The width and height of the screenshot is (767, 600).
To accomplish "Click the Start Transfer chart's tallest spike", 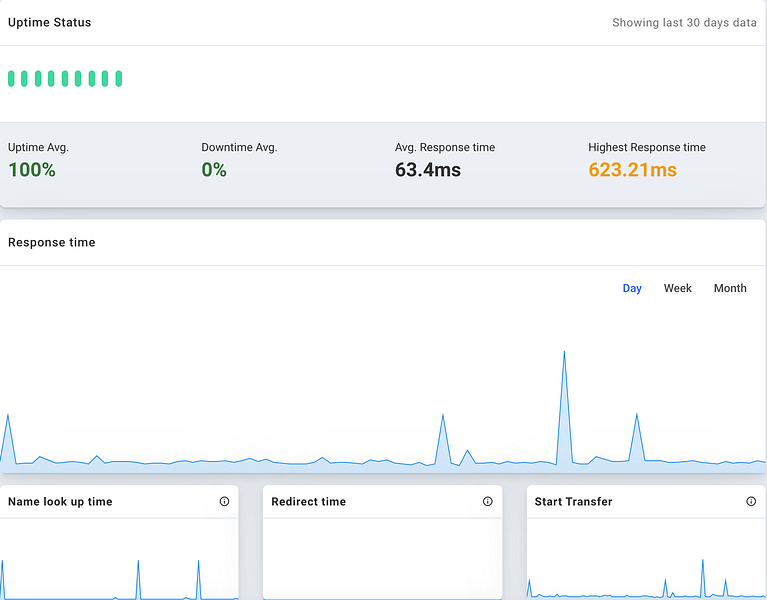I will pos(703,561).
